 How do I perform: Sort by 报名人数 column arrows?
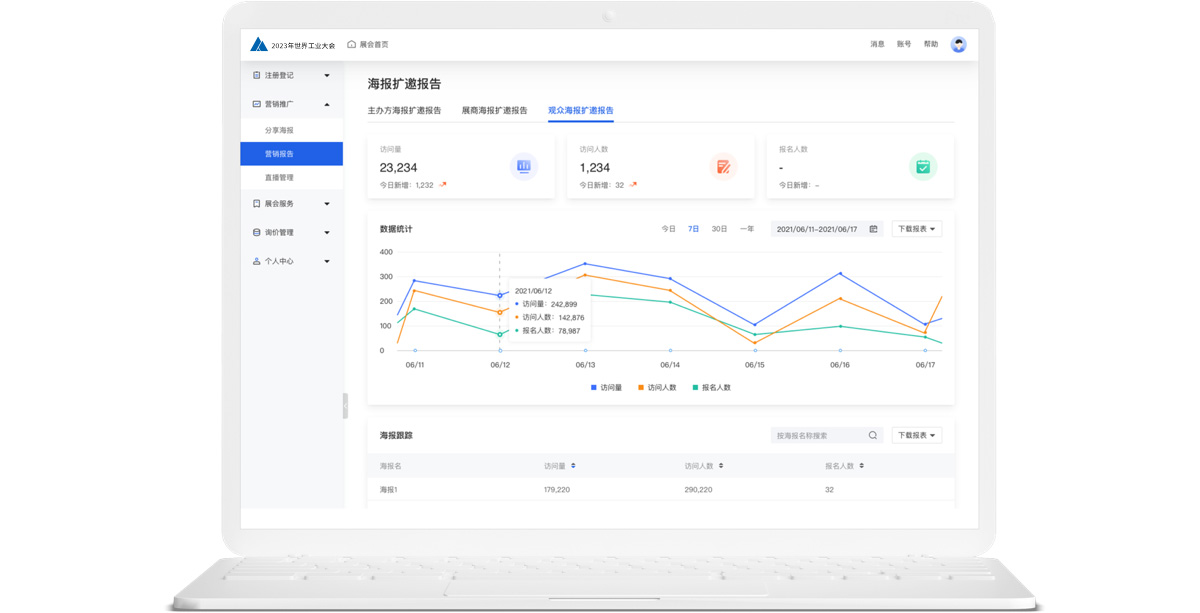[x=861, y=466]
